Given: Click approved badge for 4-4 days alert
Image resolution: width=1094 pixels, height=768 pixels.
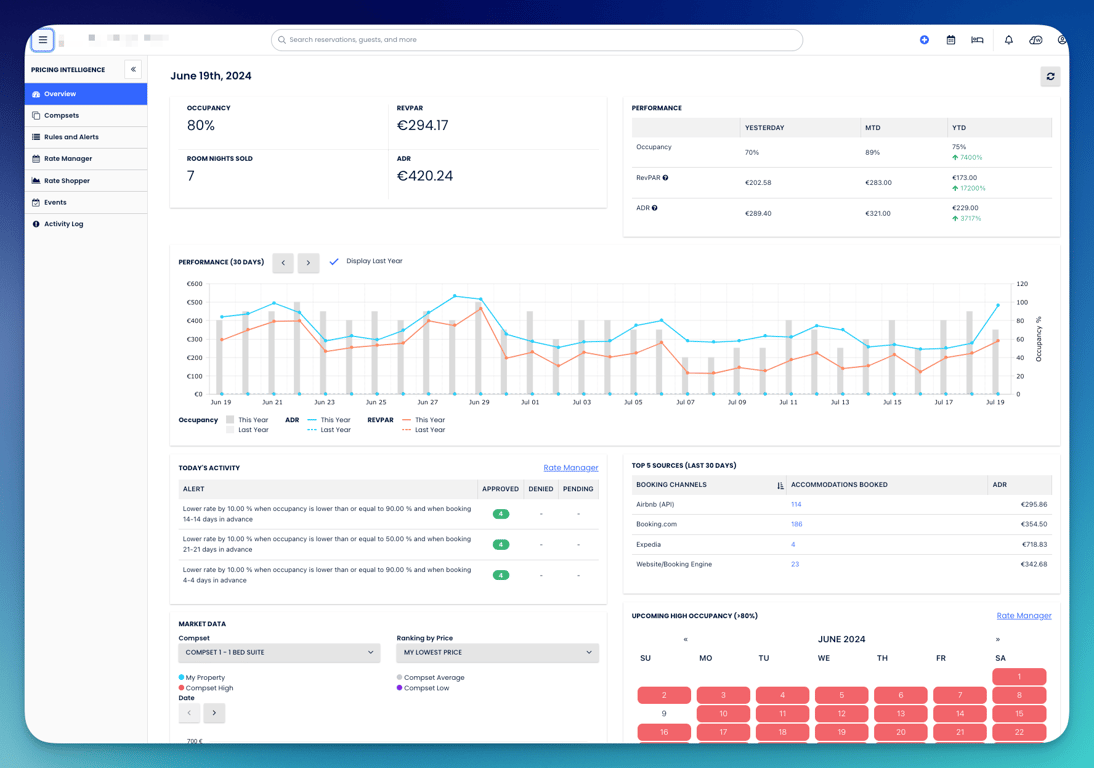Looking at the screenshot, I should click(x=501, y=575).
